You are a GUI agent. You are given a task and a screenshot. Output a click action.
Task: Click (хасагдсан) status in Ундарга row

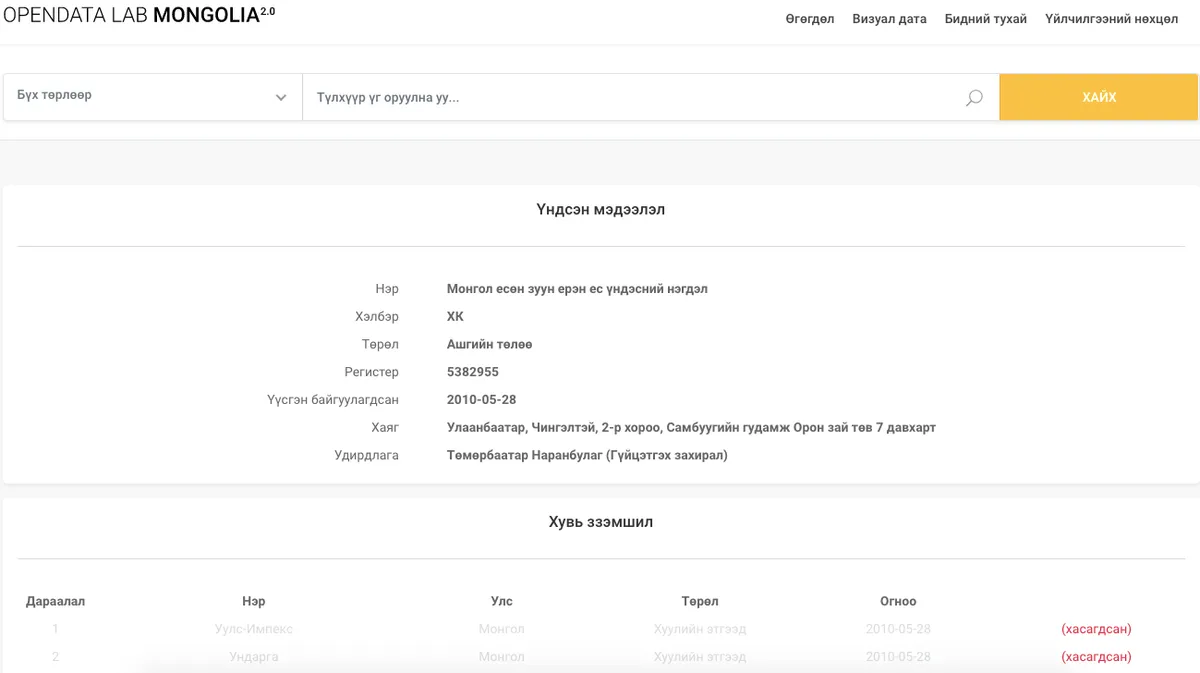[x=1096, y=657]
